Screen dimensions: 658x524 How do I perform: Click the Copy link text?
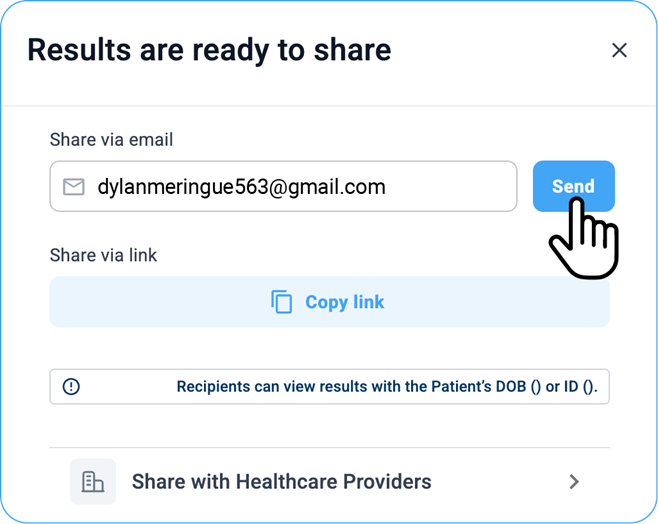(x=344, y=302)
